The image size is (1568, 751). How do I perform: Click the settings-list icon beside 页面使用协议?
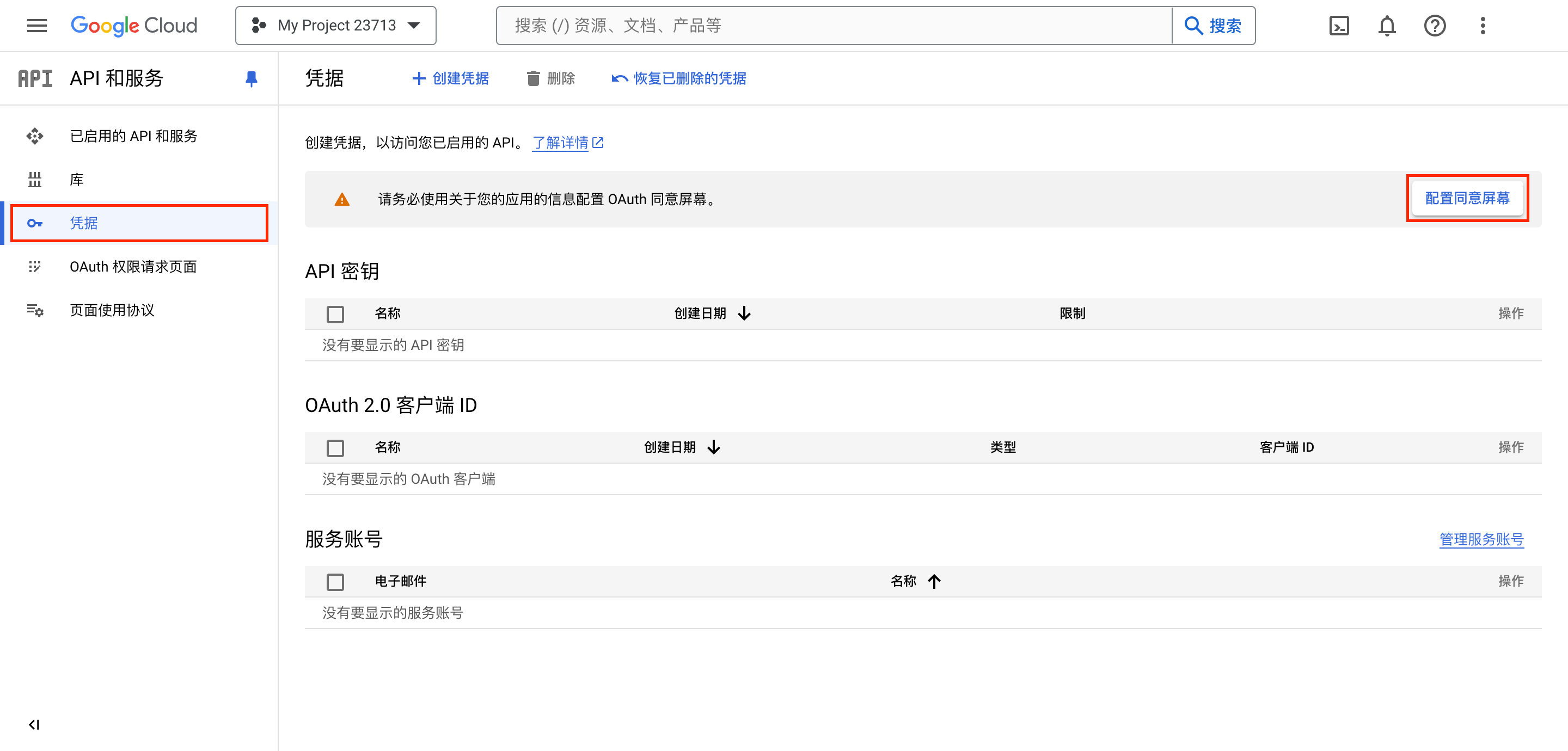coord(35,310)
